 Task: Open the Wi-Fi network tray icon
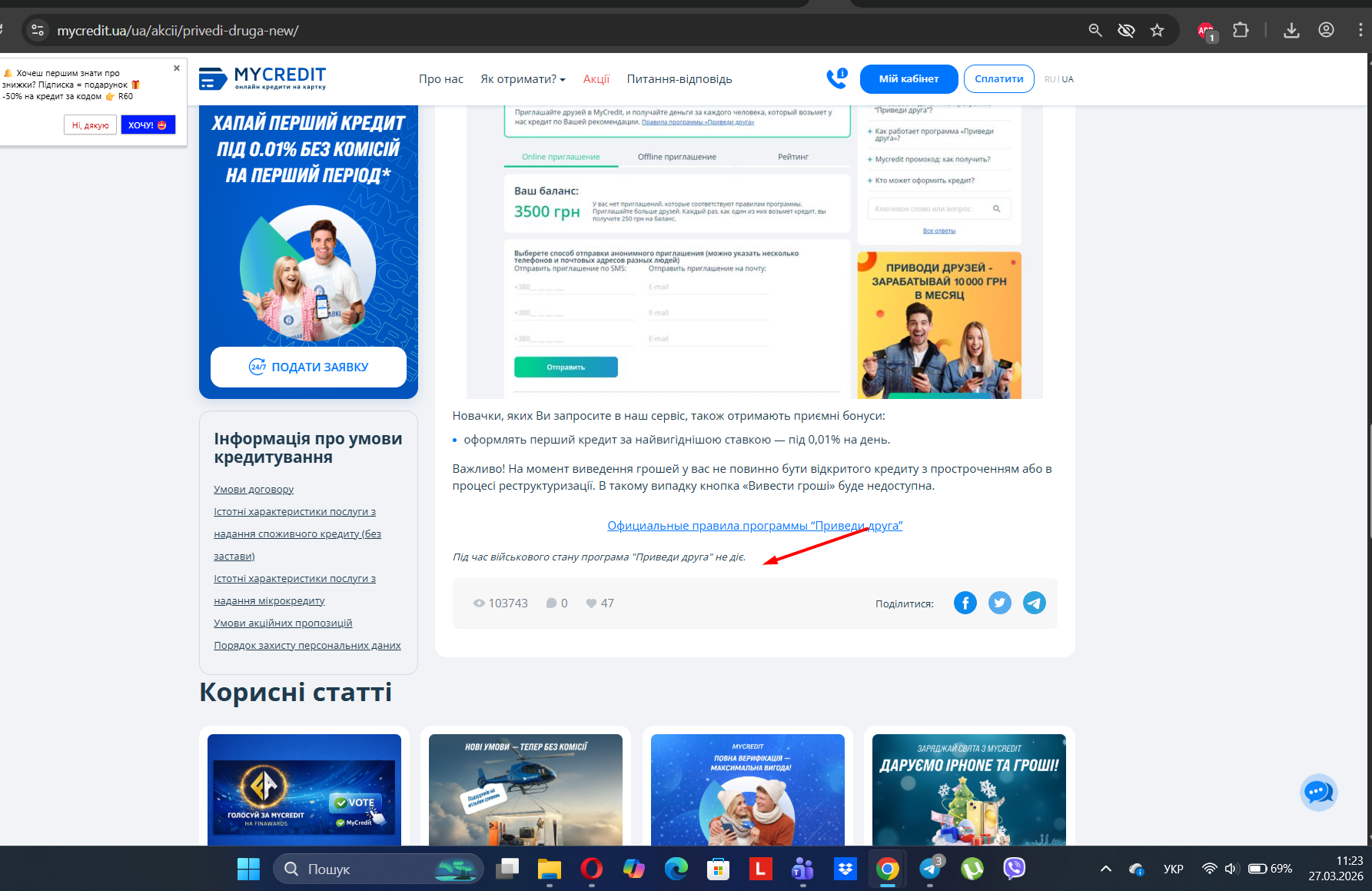coord(1210,869)
